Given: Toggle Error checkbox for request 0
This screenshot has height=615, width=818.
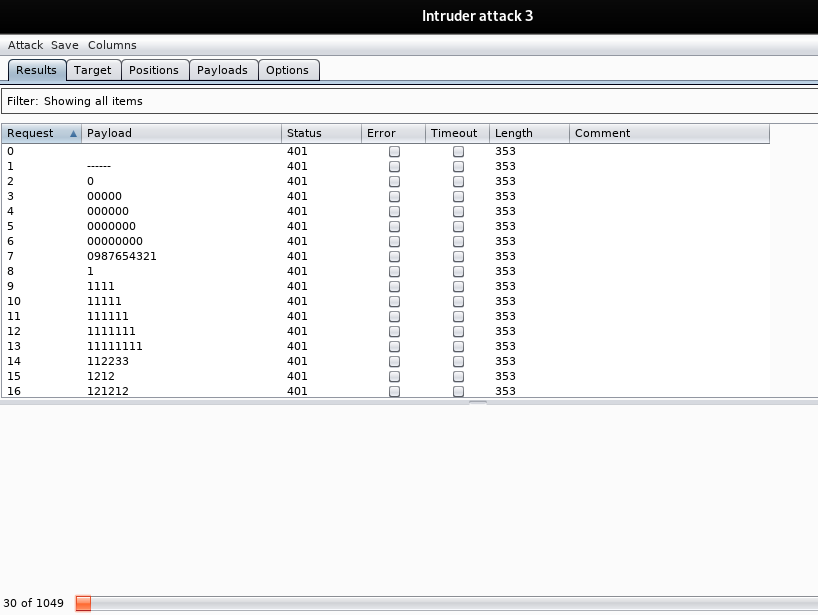Looking at the screenshot, I should click(394, 151).
